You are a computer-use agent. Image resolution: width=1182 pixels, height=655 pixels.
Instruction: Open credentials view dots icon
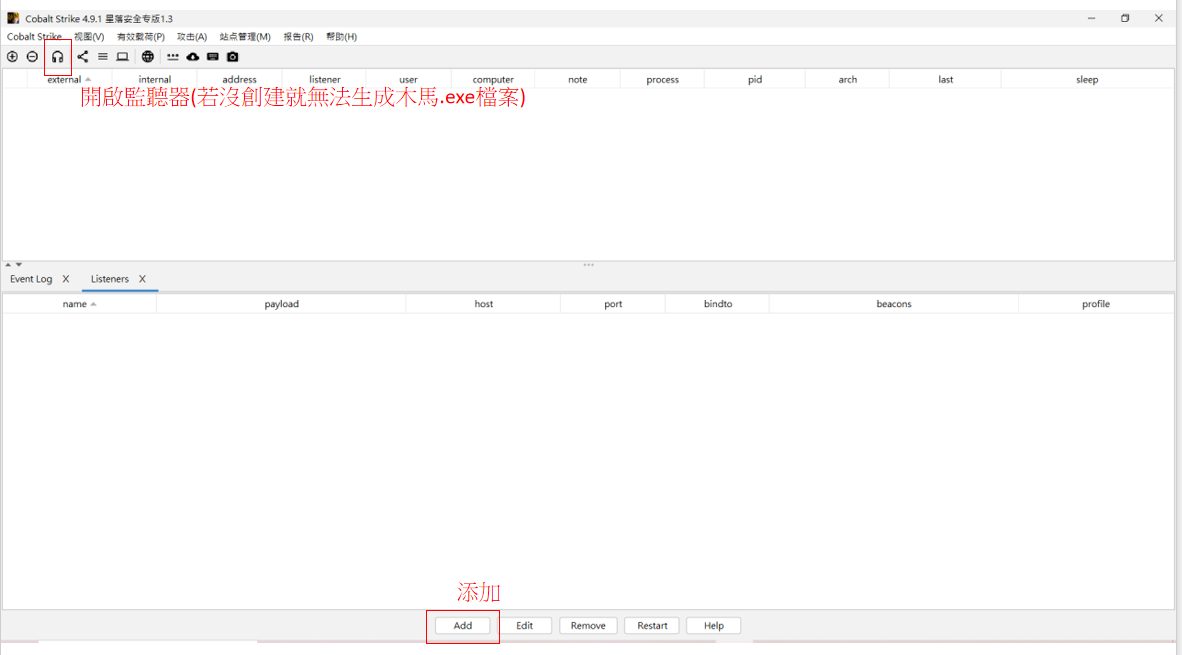point(173,57)
